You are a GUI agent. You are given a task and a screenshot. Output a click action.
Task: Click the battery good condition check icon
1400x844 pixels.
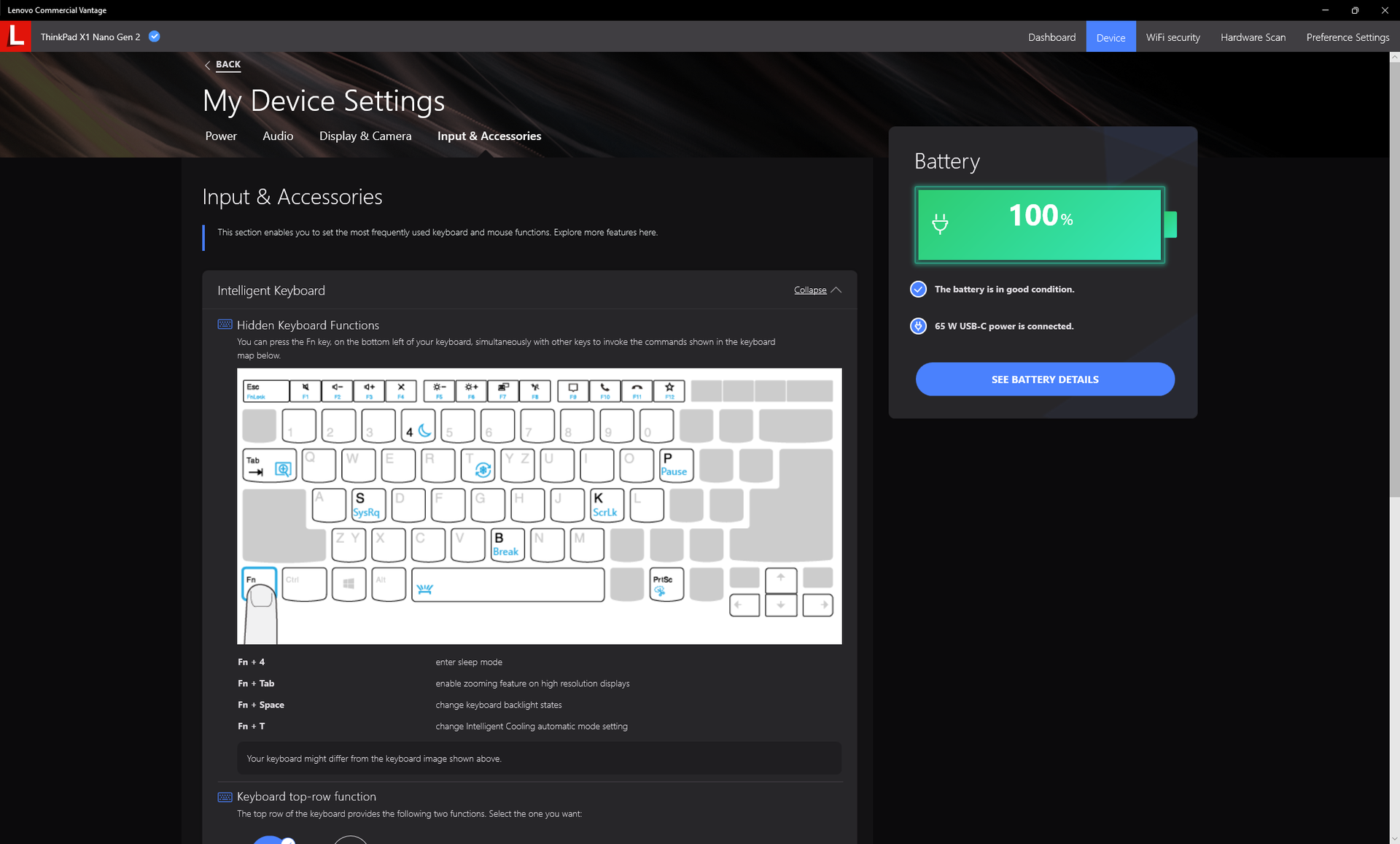pos(918,289)
